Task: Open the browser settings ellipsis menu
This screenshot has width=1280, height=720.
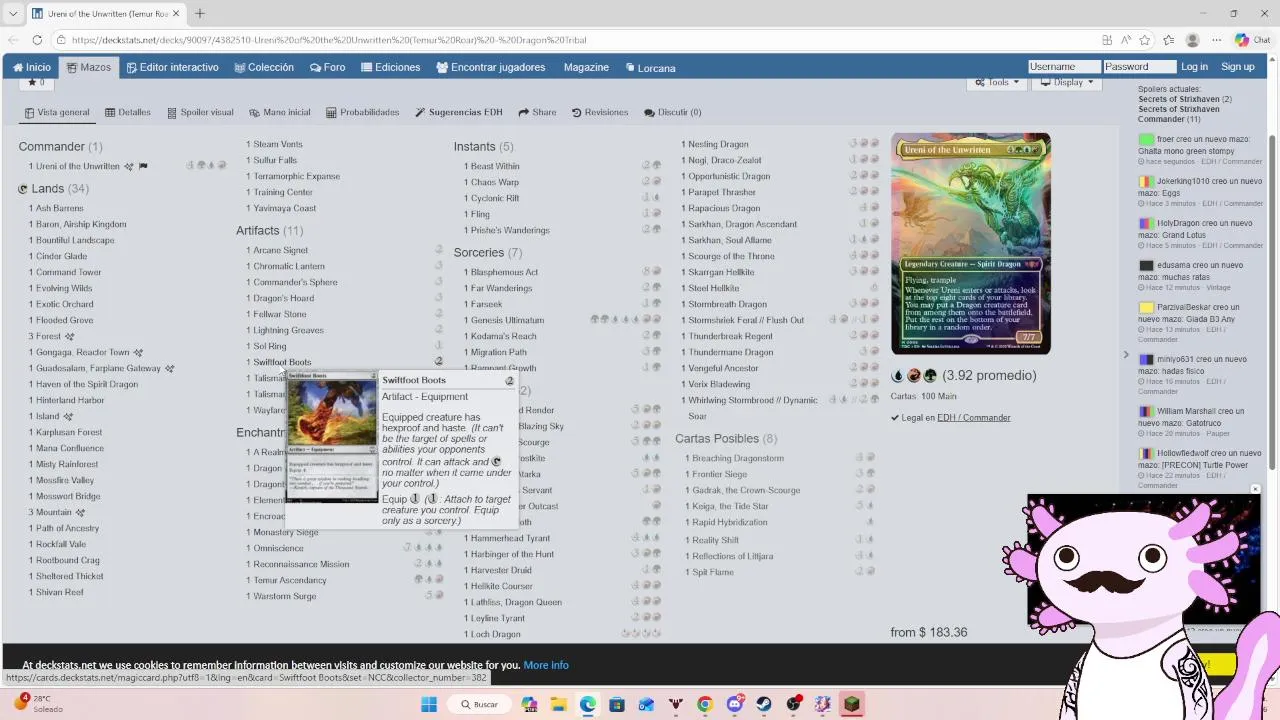Action: pos(1216,40)
